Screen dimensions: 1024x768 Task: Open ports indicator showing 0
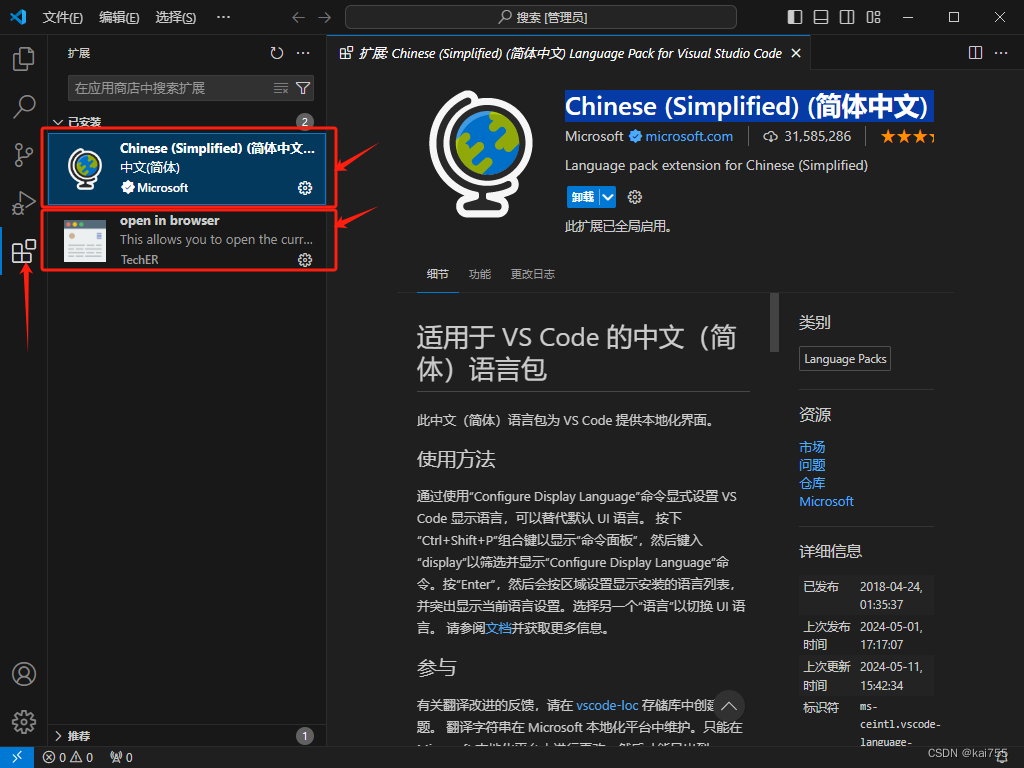click(x=121, y=757)
